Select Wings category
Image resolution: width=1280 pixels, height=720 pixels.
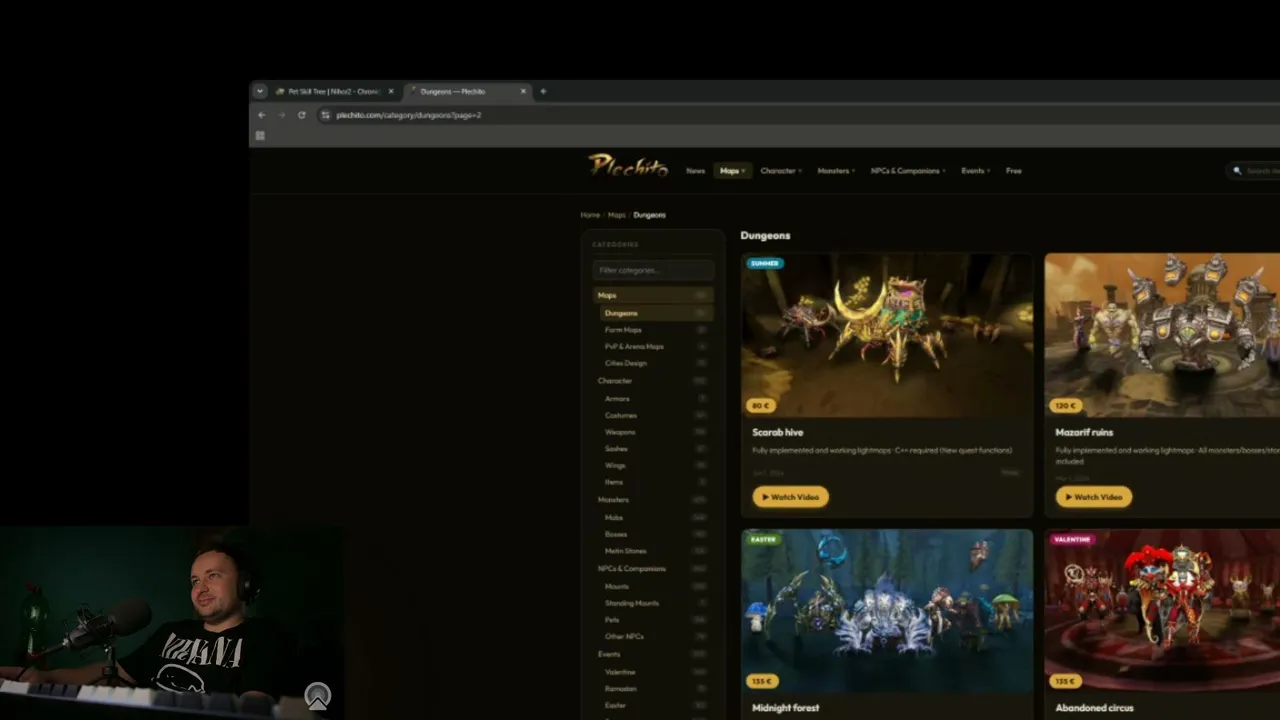[x=656, y=465]
